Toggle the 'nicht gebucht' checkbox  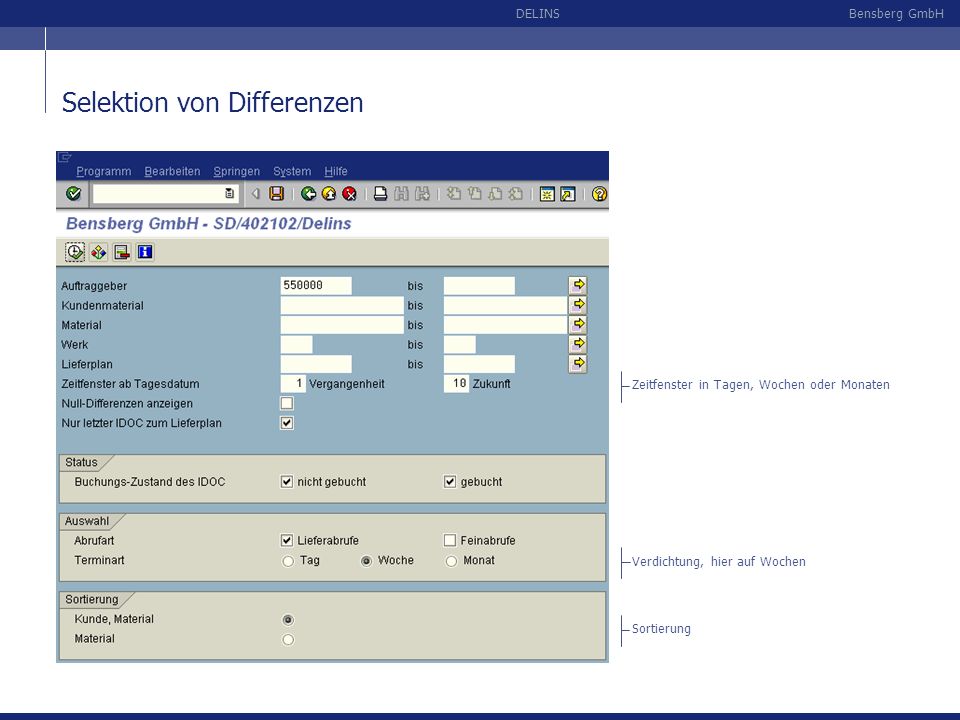pos(287,481)
